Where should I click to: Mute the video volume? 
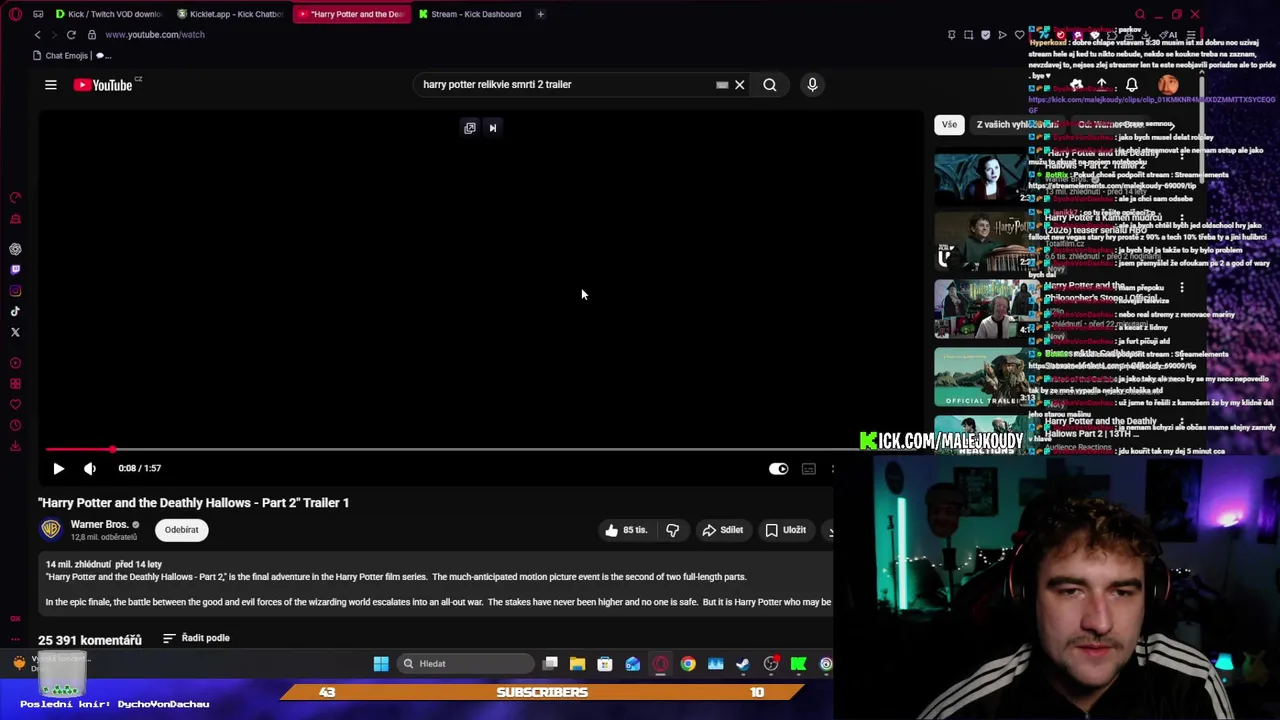pos(90,468)
